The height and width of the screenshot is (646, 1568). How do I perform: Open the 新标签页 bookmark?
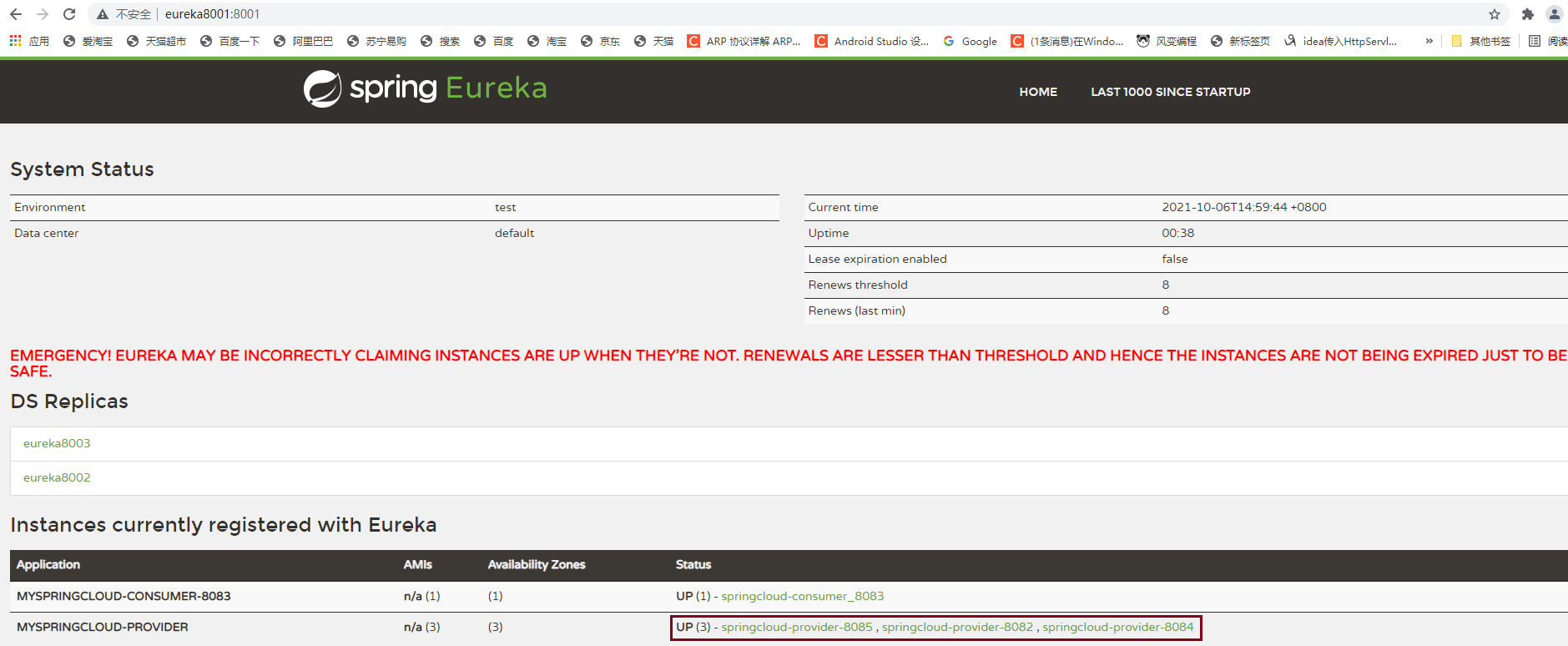pyautogui.click(x=1240, y=41)
